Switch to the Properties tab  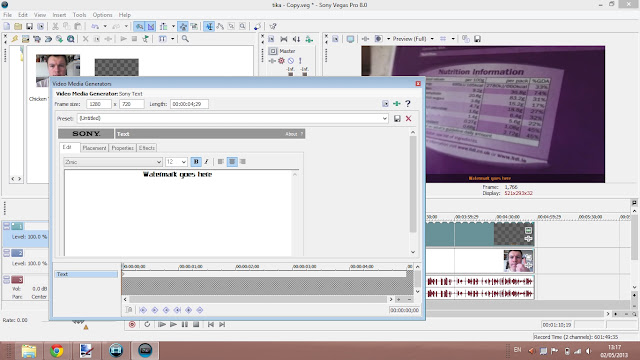click(x=122, y=148)
